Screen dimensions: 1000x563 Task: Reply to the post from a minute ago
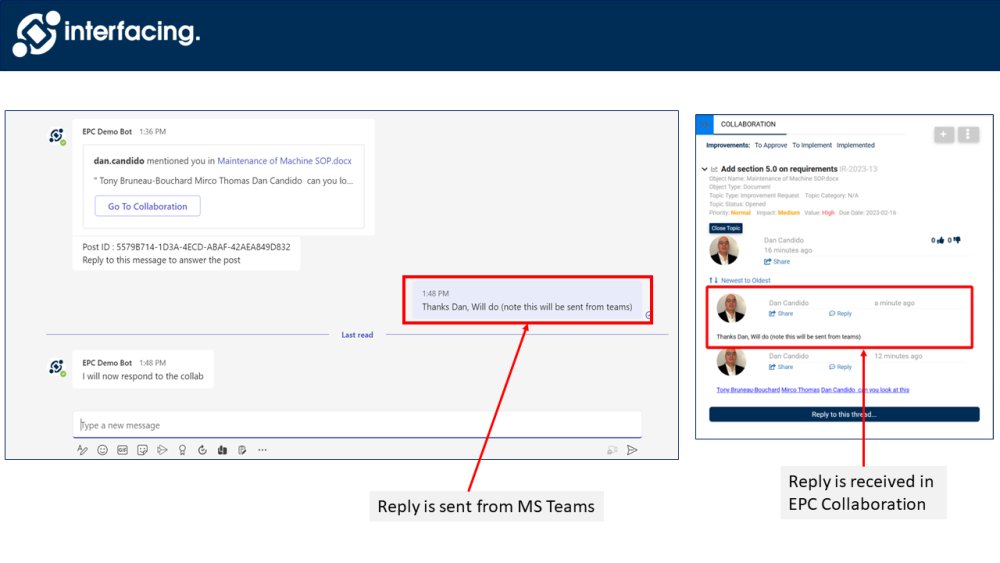pyautogui.click(x=840, y=314)
